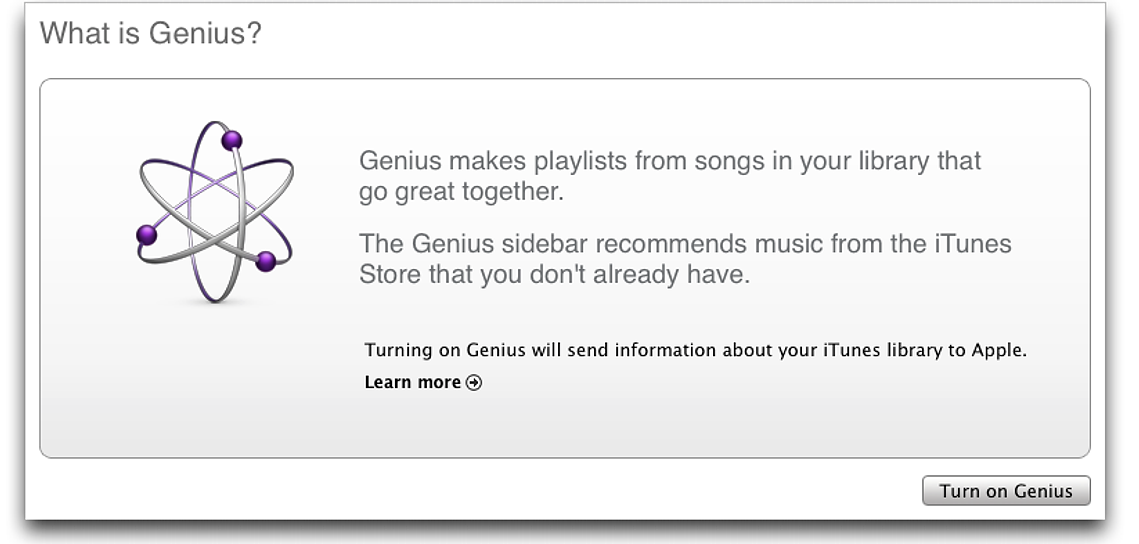Click the circled arrow beside Learn more
This screenshot has height=544, width=1139.
pyautogui.click(x=474, y=383)
